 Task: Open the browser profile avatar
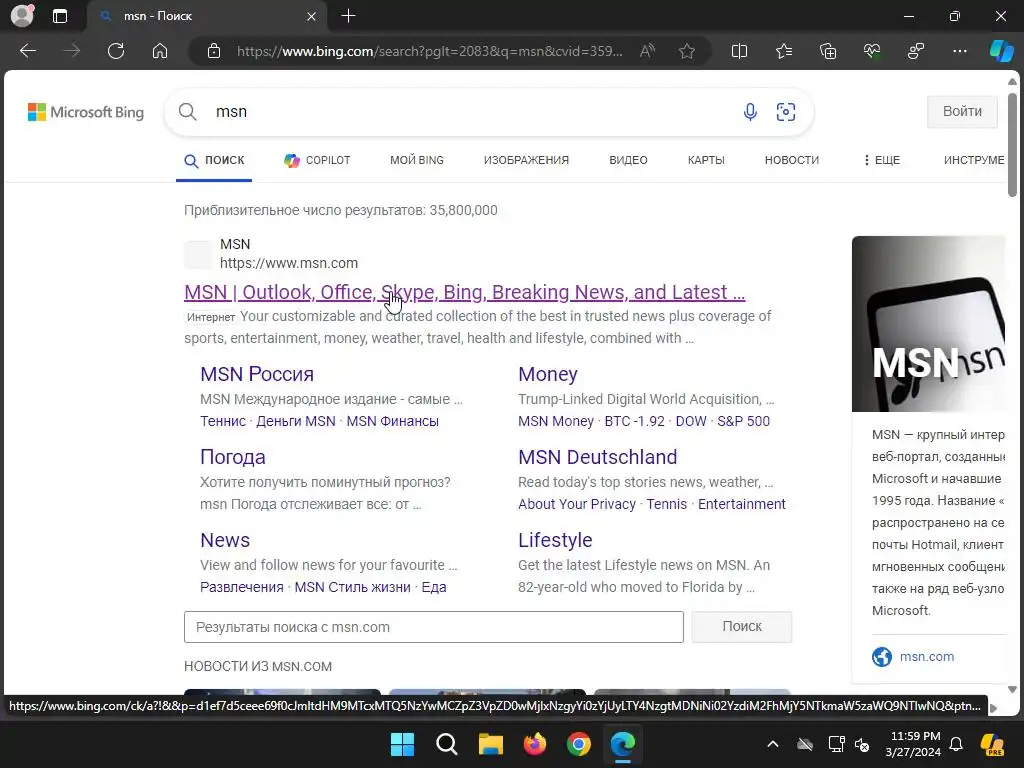(x=22, y=16)
